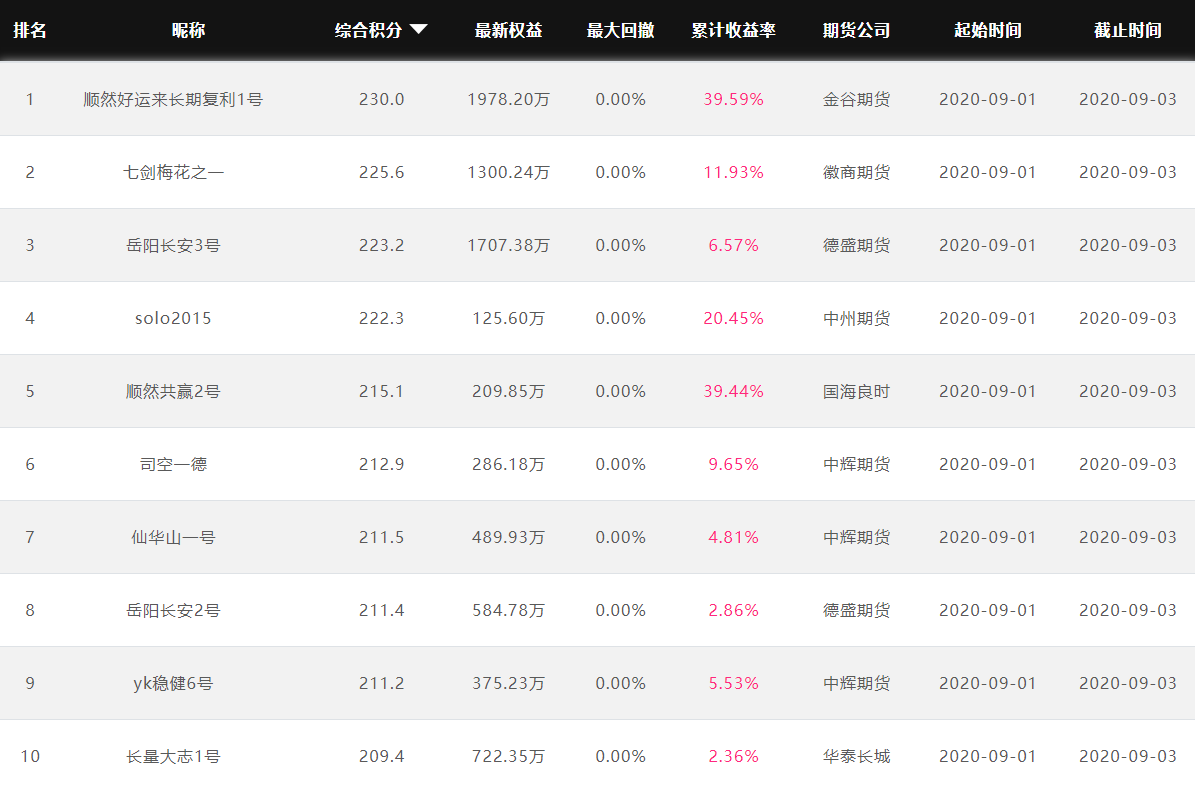
Task: Select return rate 2.86%
Action: coord(733,611)
